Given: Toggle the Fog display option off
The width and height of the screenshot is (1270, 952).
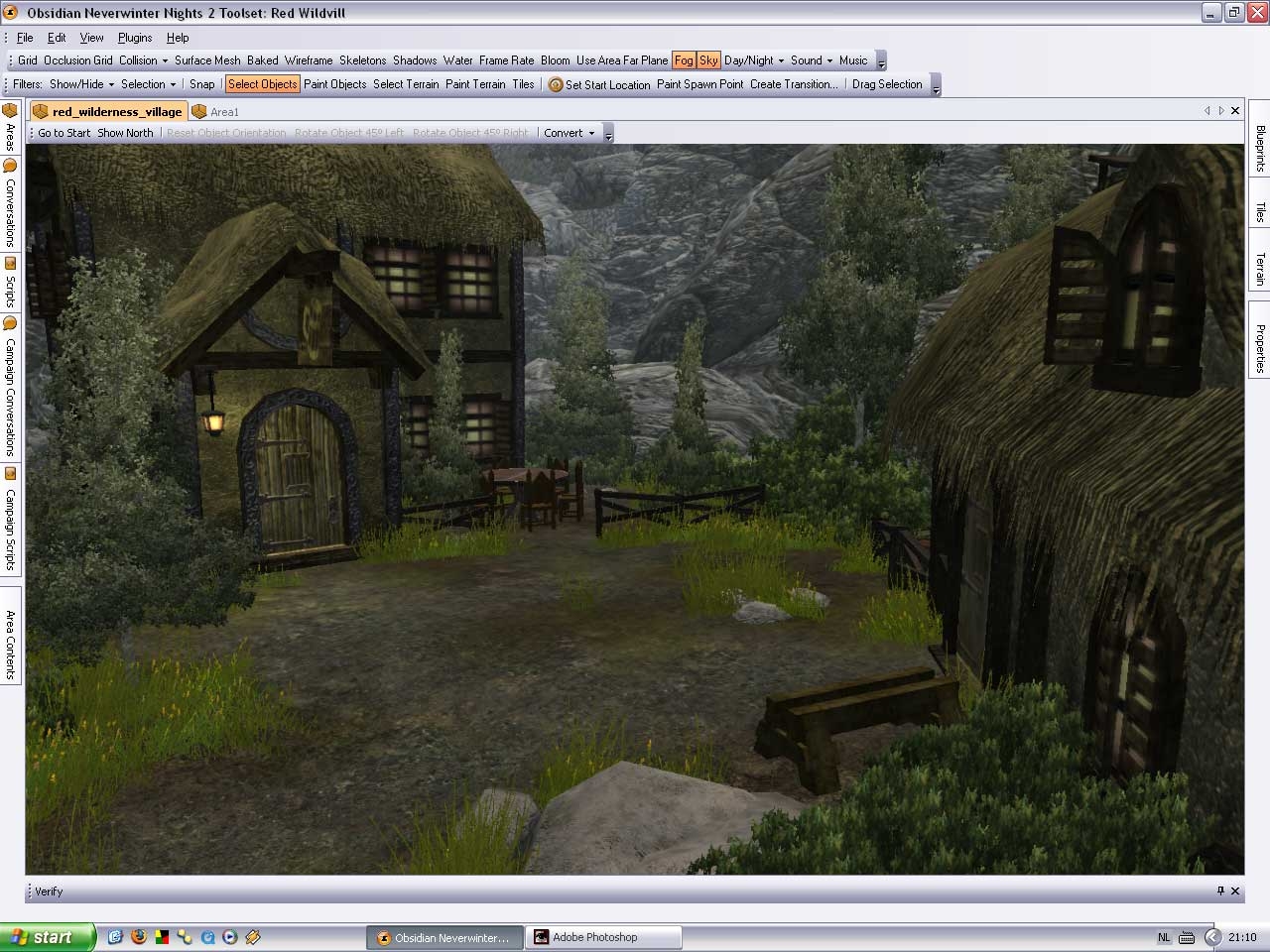Looking at the screenshot, I should pos(684,60).
